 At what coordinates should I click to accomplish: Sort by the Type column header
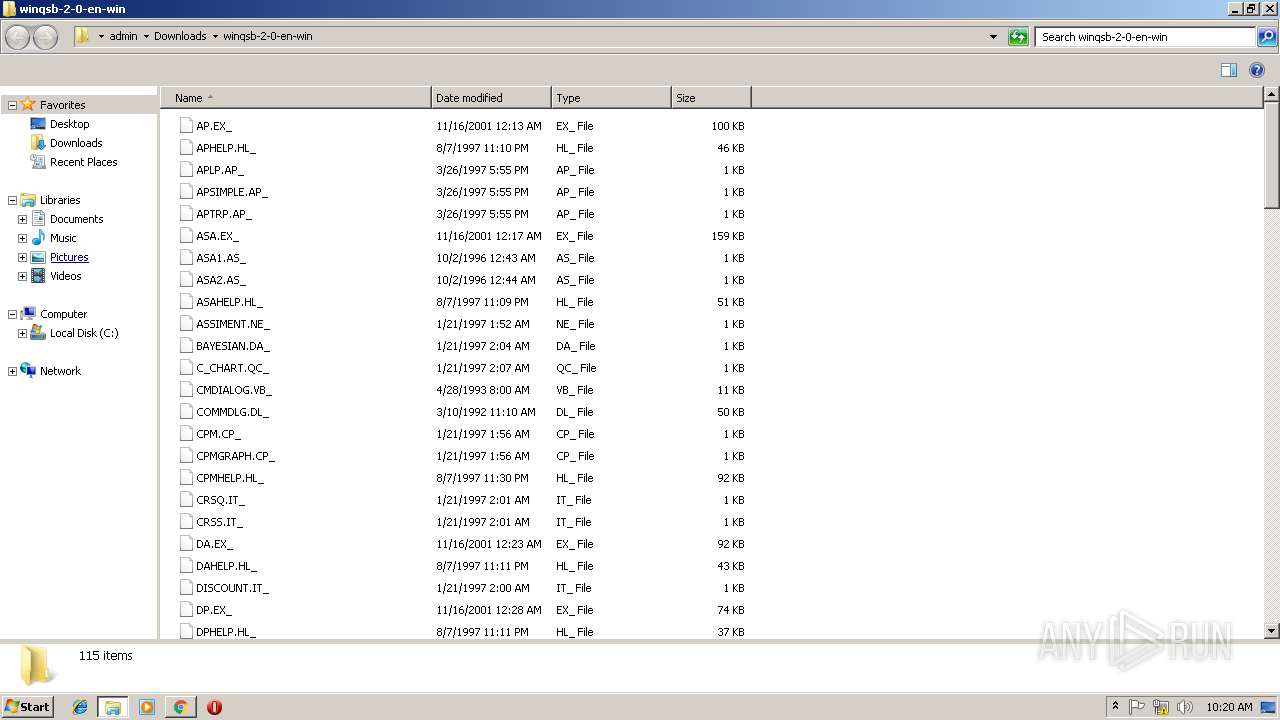pos(611,98)
